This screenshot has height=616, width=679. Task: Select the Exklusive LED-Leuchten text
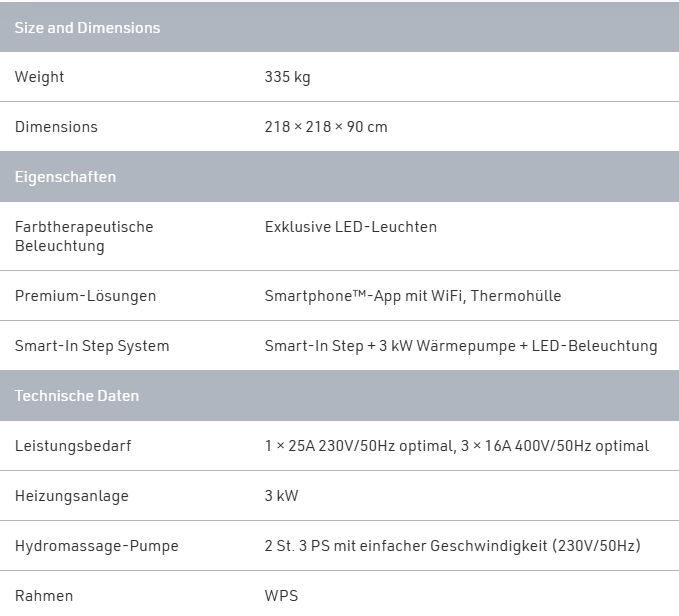350,227
